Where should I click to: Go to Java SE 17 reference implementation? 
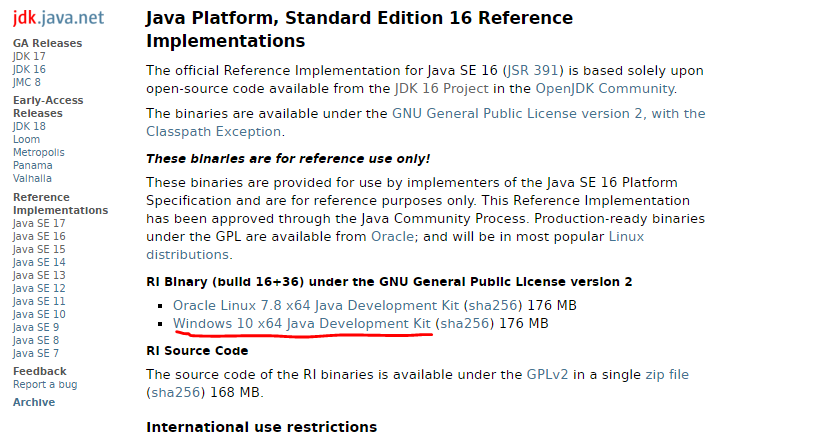point(39,224)
